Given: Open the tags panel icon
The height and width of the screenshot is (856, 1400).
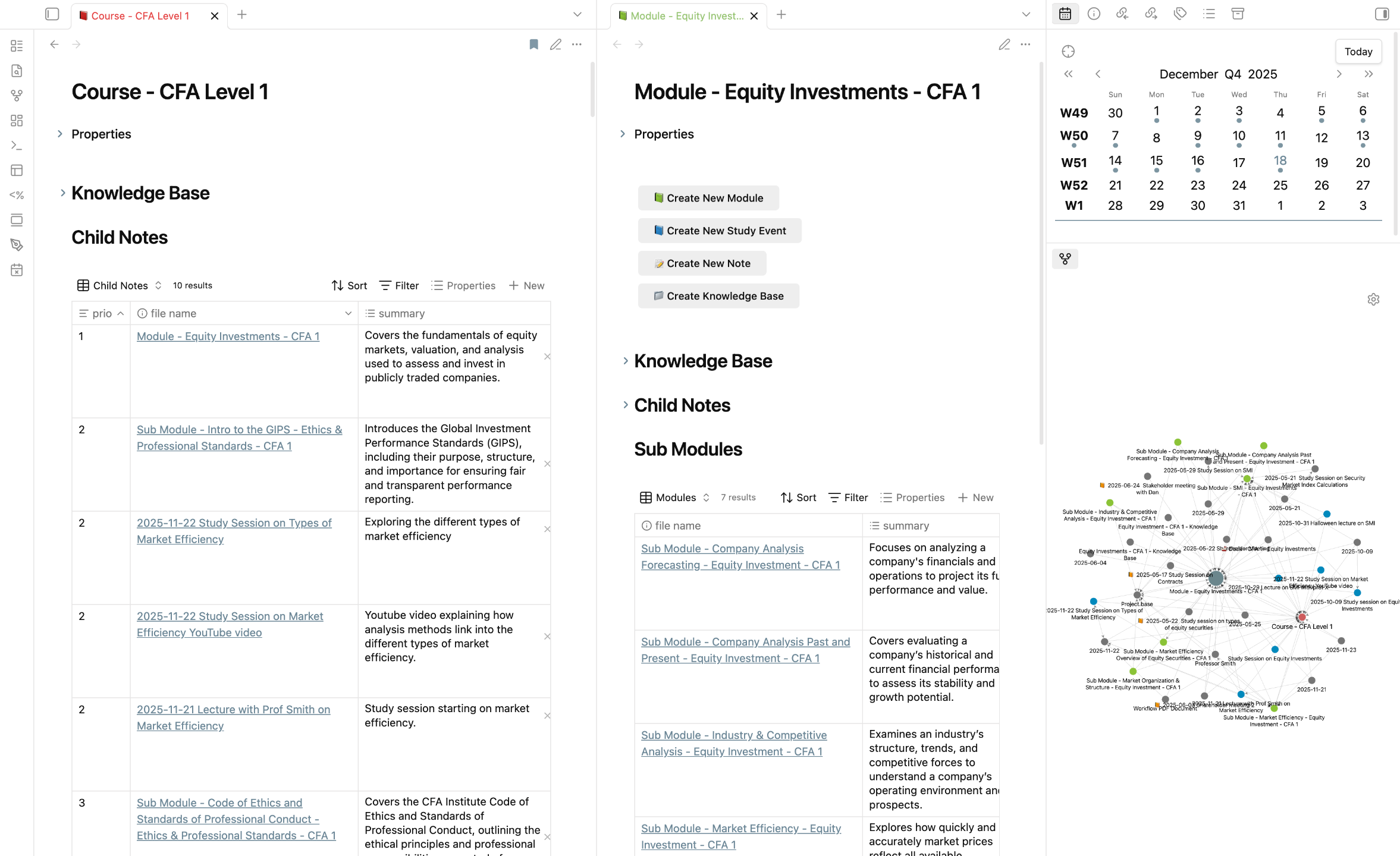Looking at the screenshot, I should [1180, 14].
